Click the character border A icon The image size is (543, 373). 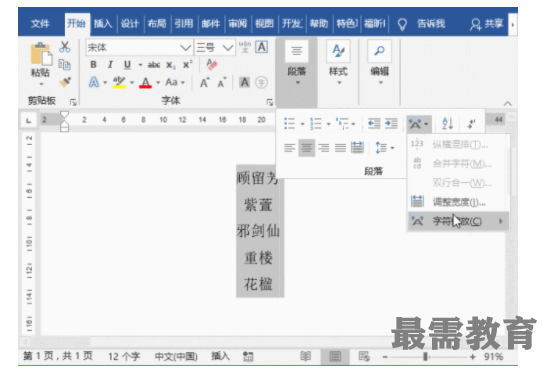pos(262,47)
